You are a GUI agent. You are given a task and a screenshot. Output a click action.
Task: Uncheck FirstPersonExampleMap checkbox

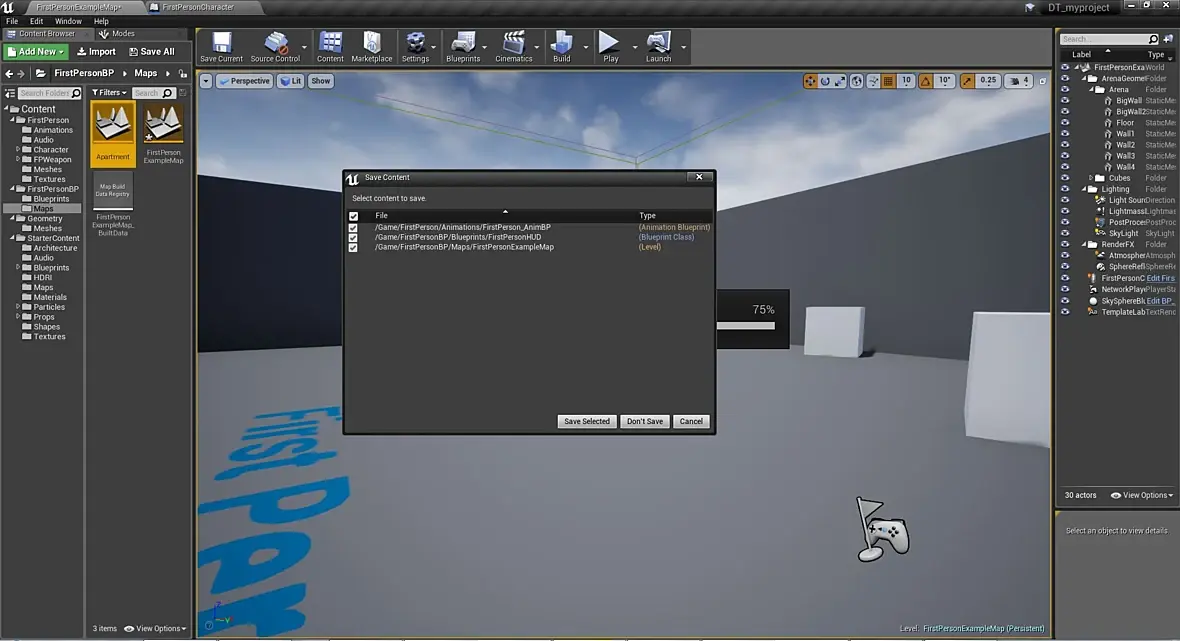coord(353,247)
